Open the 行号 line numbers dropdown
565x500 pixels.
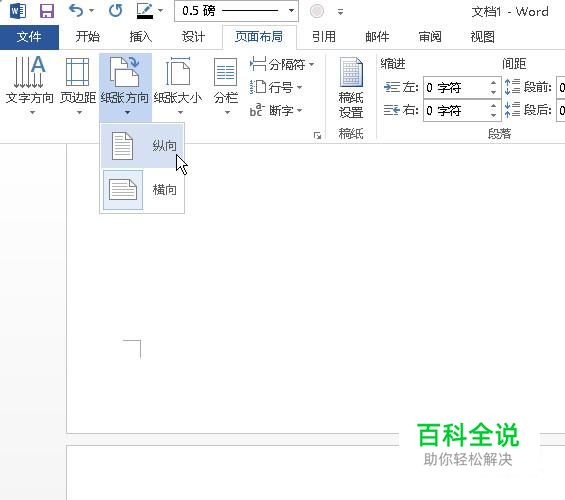pyautogui.click(x=277, y=88)
